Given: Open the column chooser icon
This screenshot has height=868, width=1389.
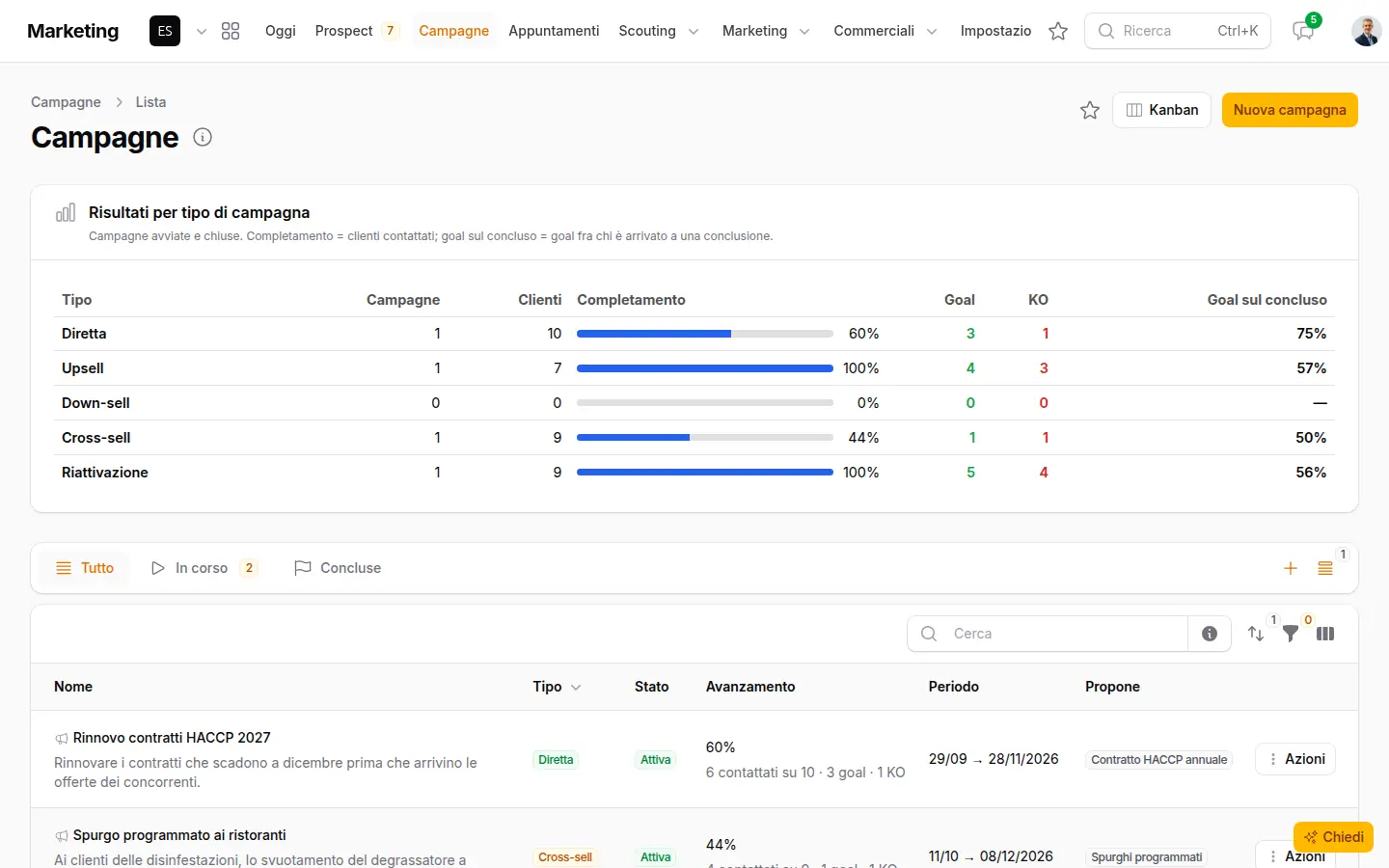Looking at the screenshot, I should tap(1325, 634).
